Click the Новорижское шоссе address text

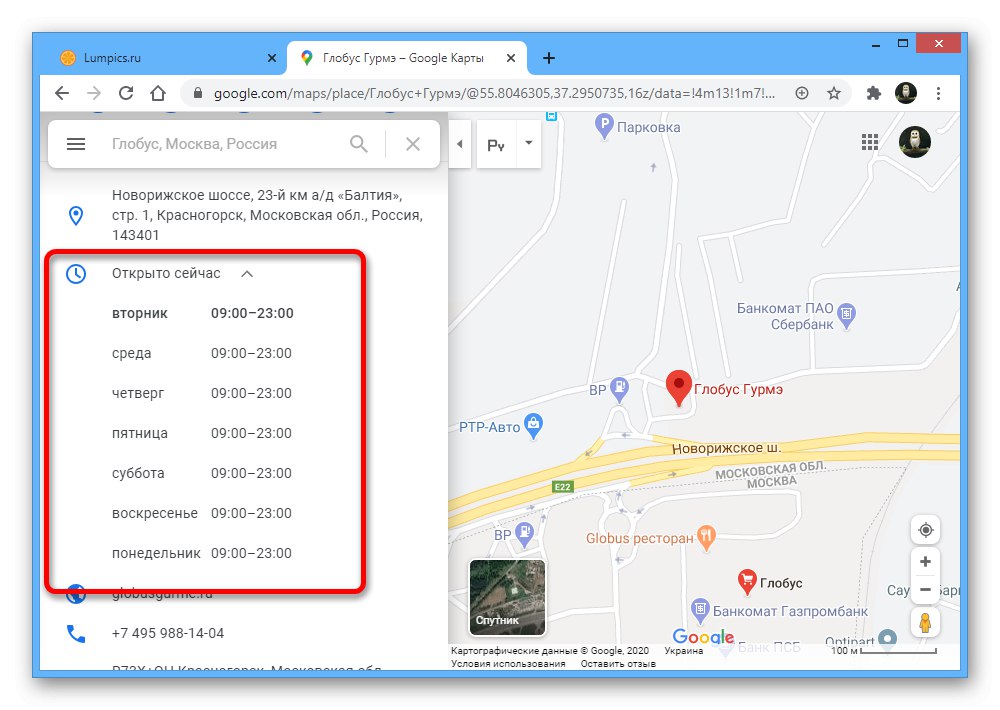[267, 215]
